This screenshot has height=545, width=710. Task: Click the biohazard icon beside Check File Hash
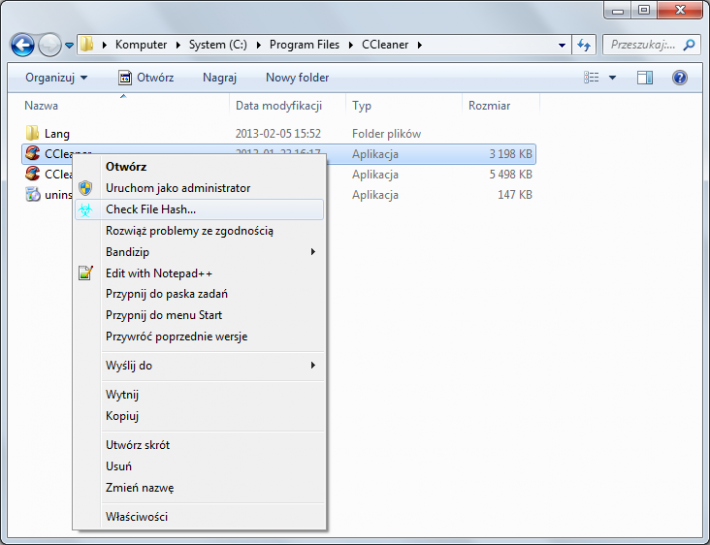click(x=85, y=210)
